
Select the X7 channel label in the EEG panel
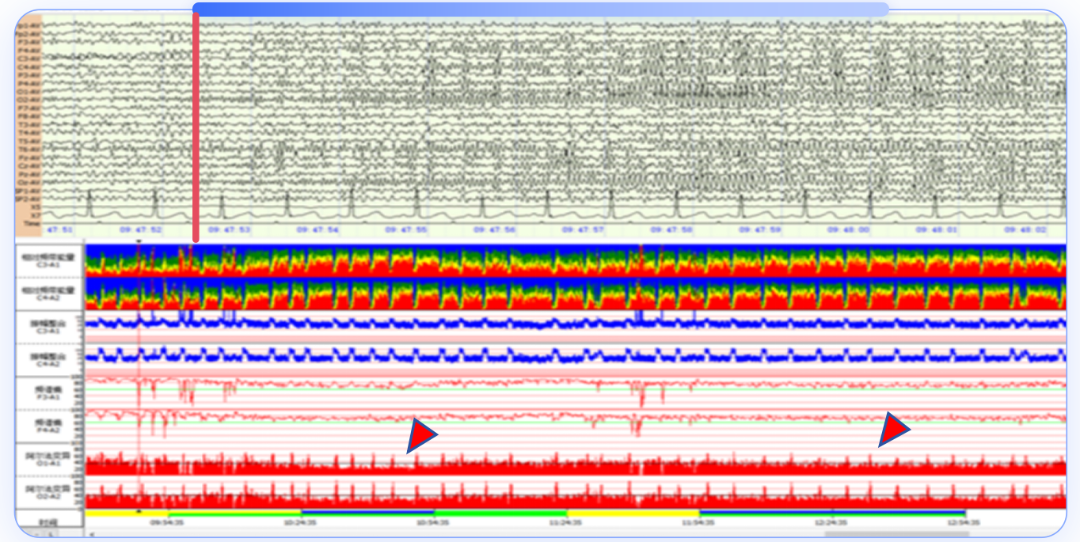click(35, 214)
